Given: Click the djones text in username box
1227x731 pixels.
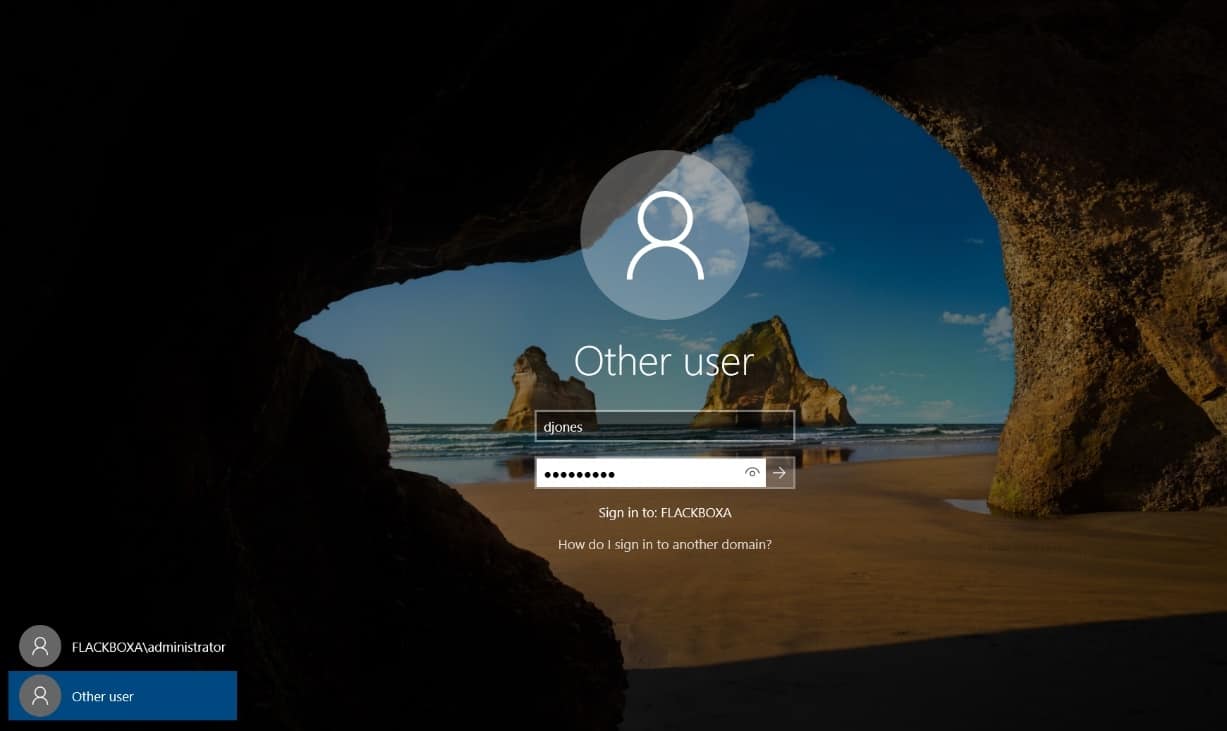Looking at the screenshot, I should coord(562,427).
